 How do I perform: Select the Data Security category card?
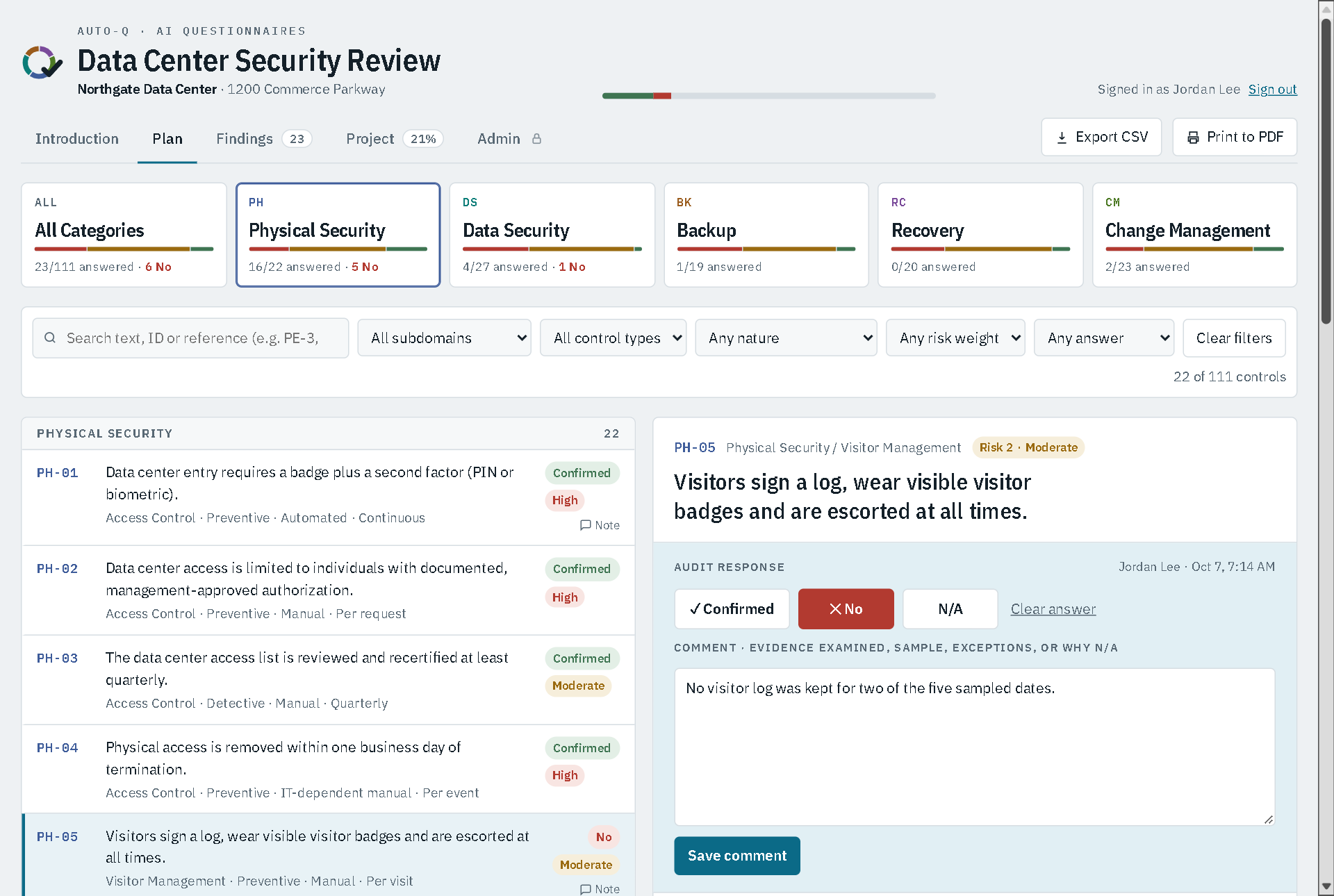point(552,235)
